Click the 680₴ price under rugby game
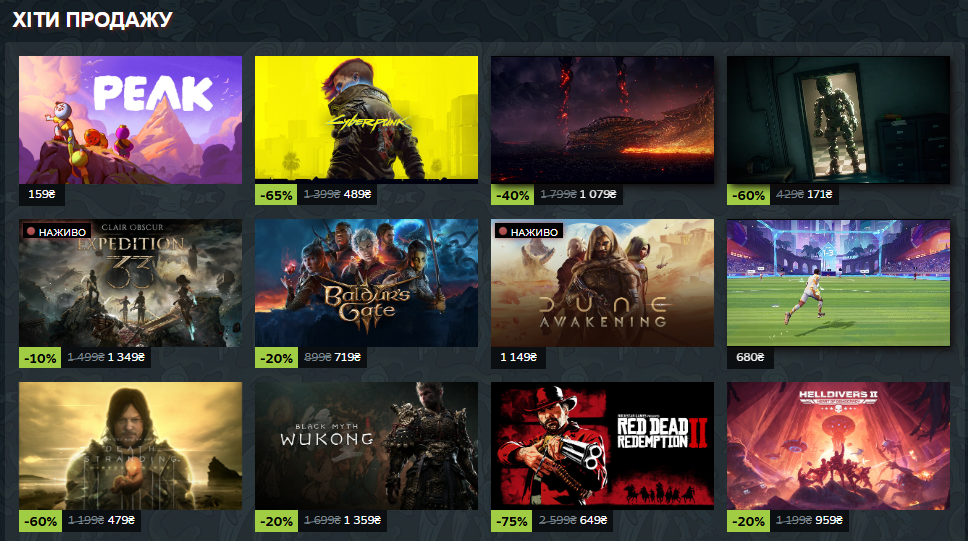The height and width of the screenshot is (541, 968). tap(750, 357)
